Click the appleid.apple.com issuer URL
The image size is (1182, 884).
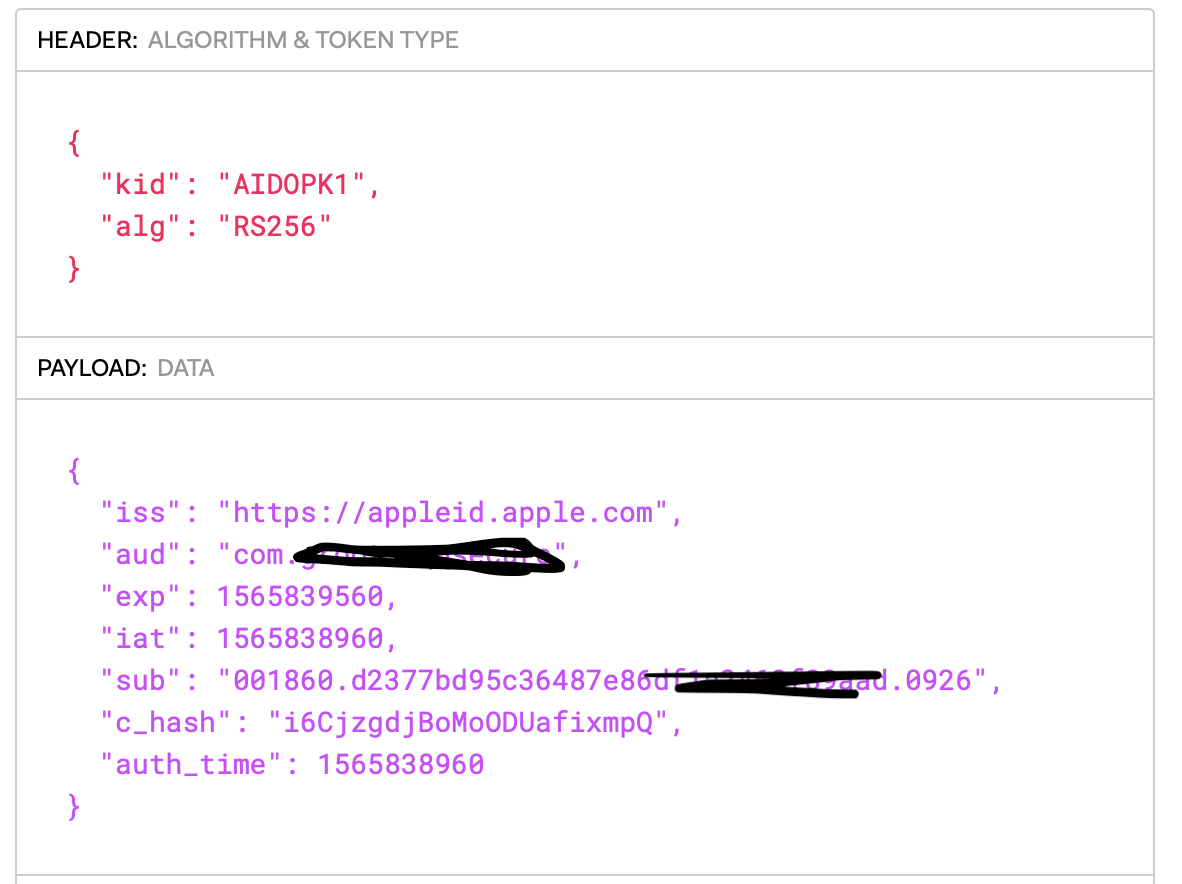point(442,513)
